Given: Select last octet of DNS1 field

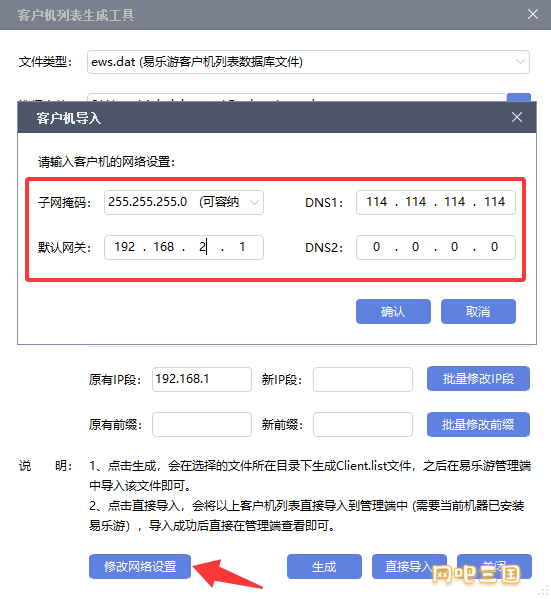Looking at the screenshot, I should [x=494, y=202].
